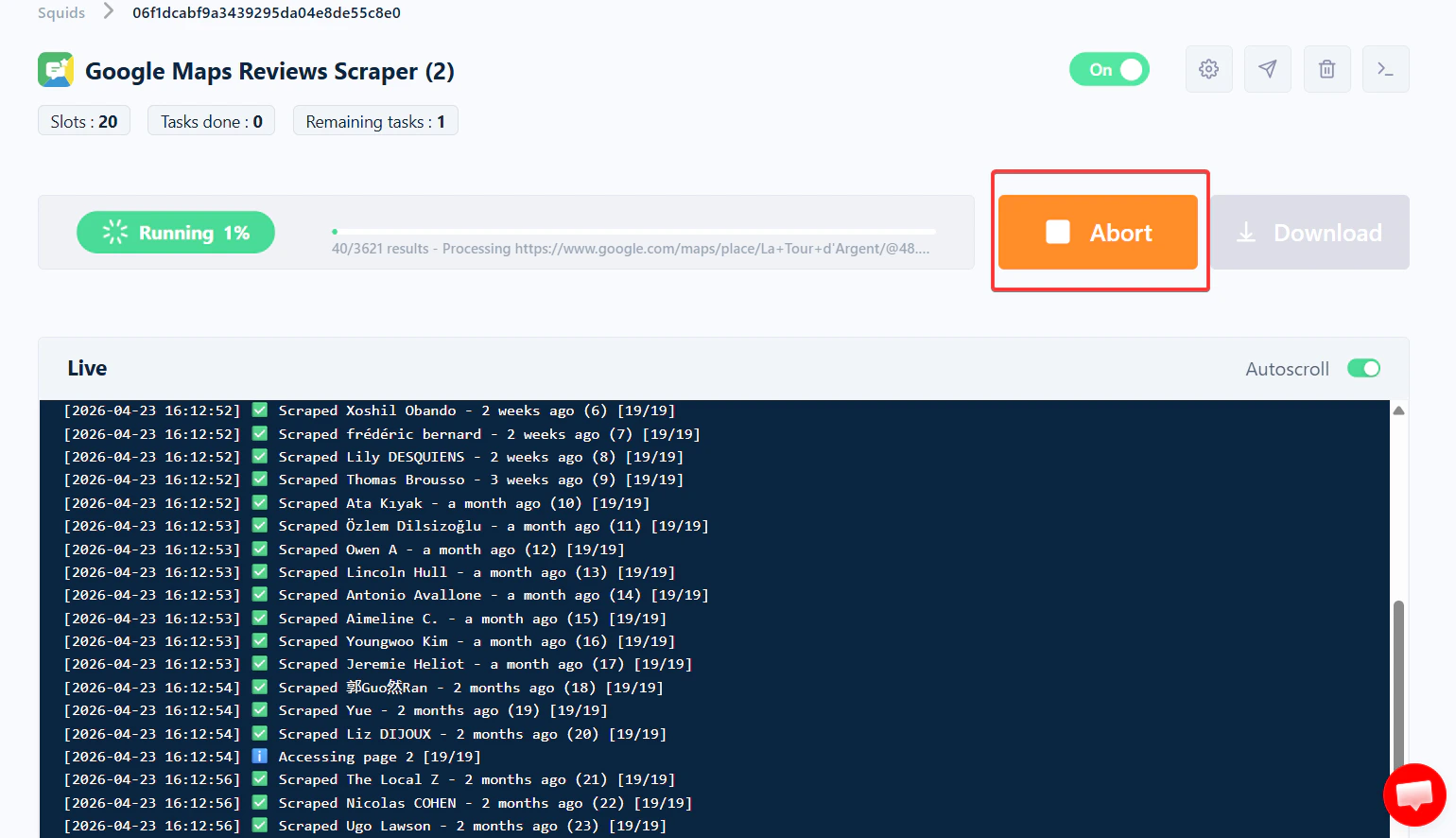
Task: Click the 40/3621 results processing status text
Action: point(631,249)
